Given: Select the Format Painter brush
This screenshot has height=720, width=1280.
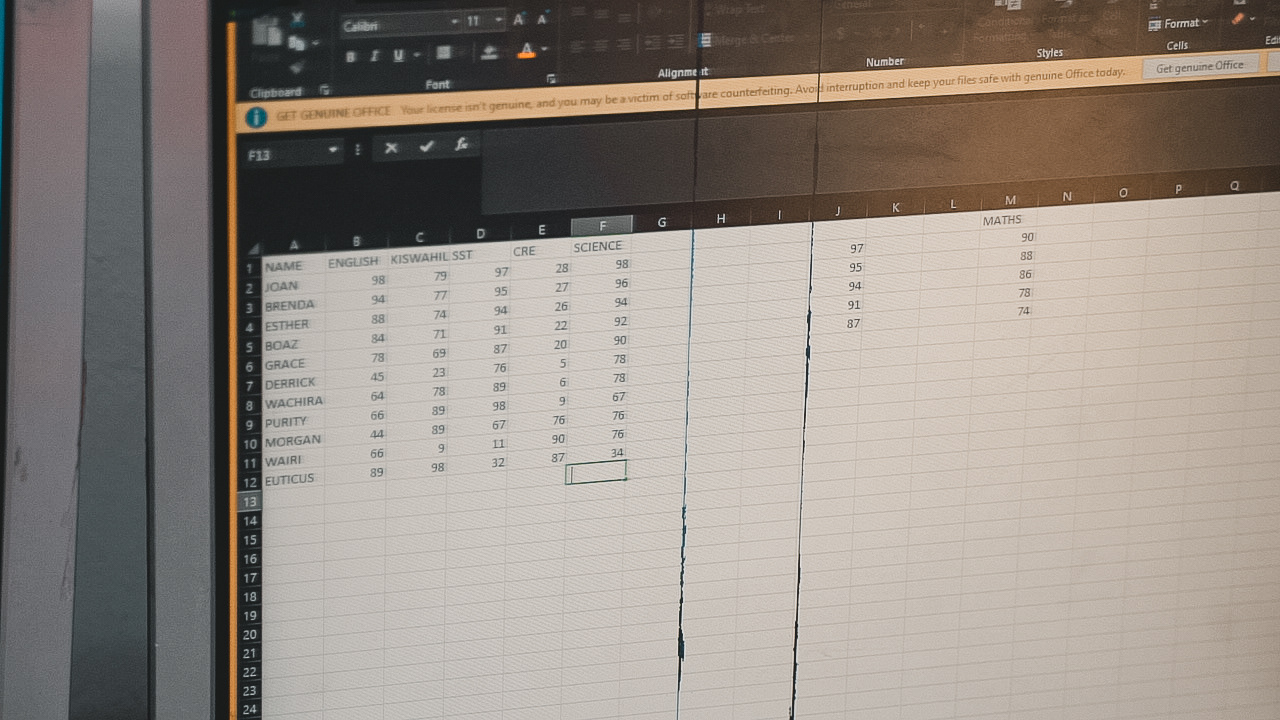Looking at the screenshot, I should 296,67.
